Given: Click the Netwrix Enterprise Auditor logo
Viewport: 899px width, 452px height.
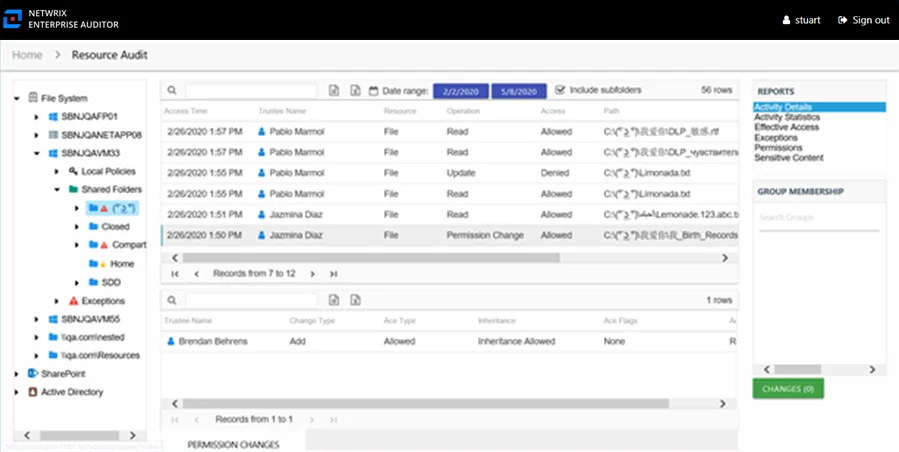Looking at the screenshot, I should tap(12, 19).
